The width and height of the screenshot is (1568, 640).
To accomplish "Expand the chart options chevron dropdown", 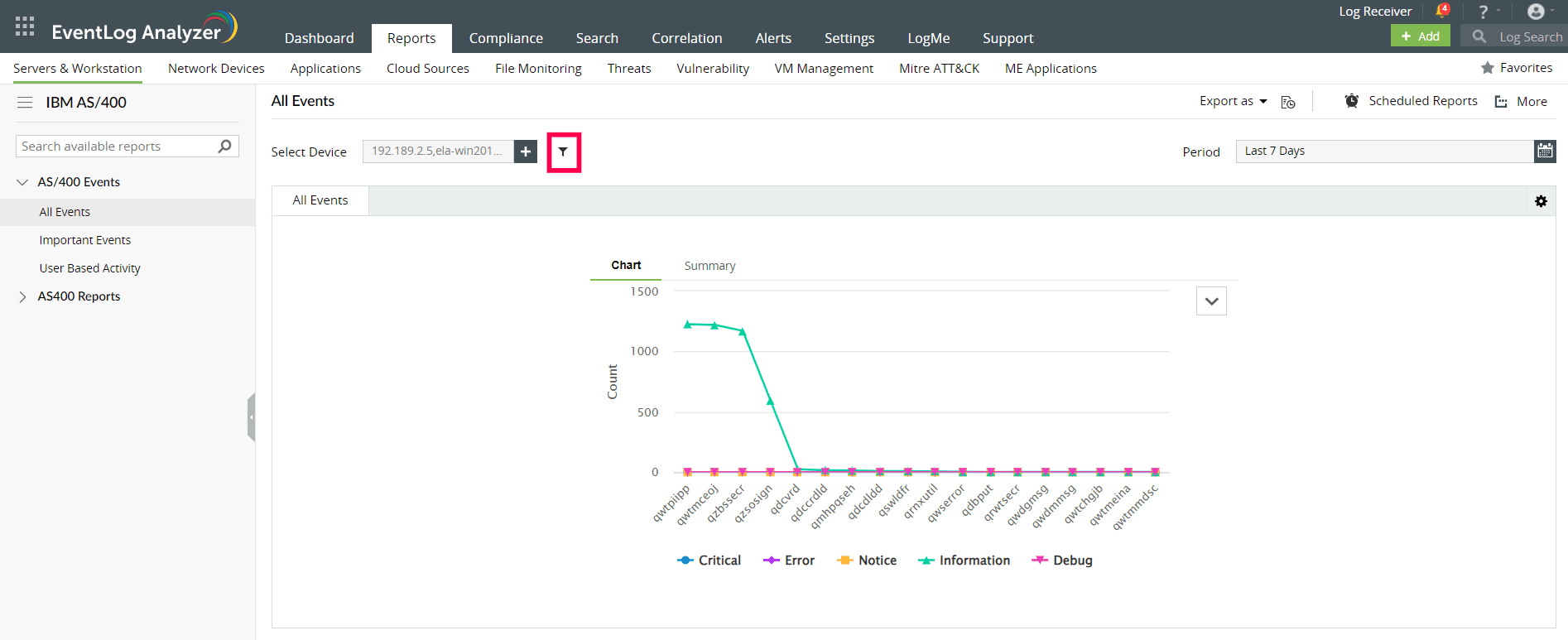I will [1211, 301].
